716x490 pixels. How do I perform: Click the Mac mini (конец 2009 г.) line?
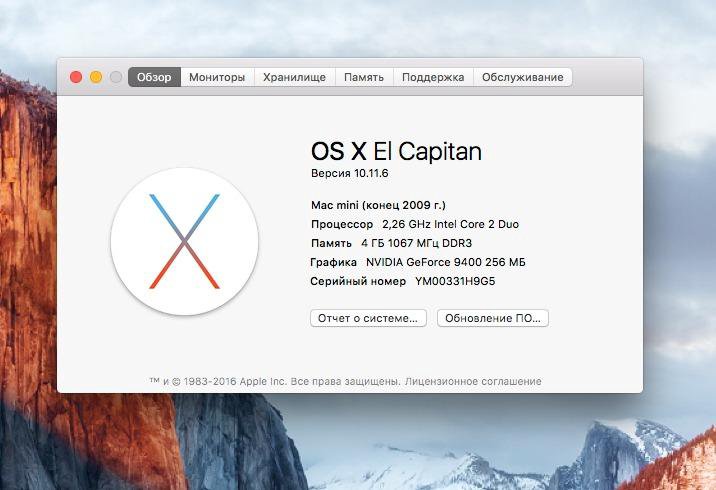378,205
